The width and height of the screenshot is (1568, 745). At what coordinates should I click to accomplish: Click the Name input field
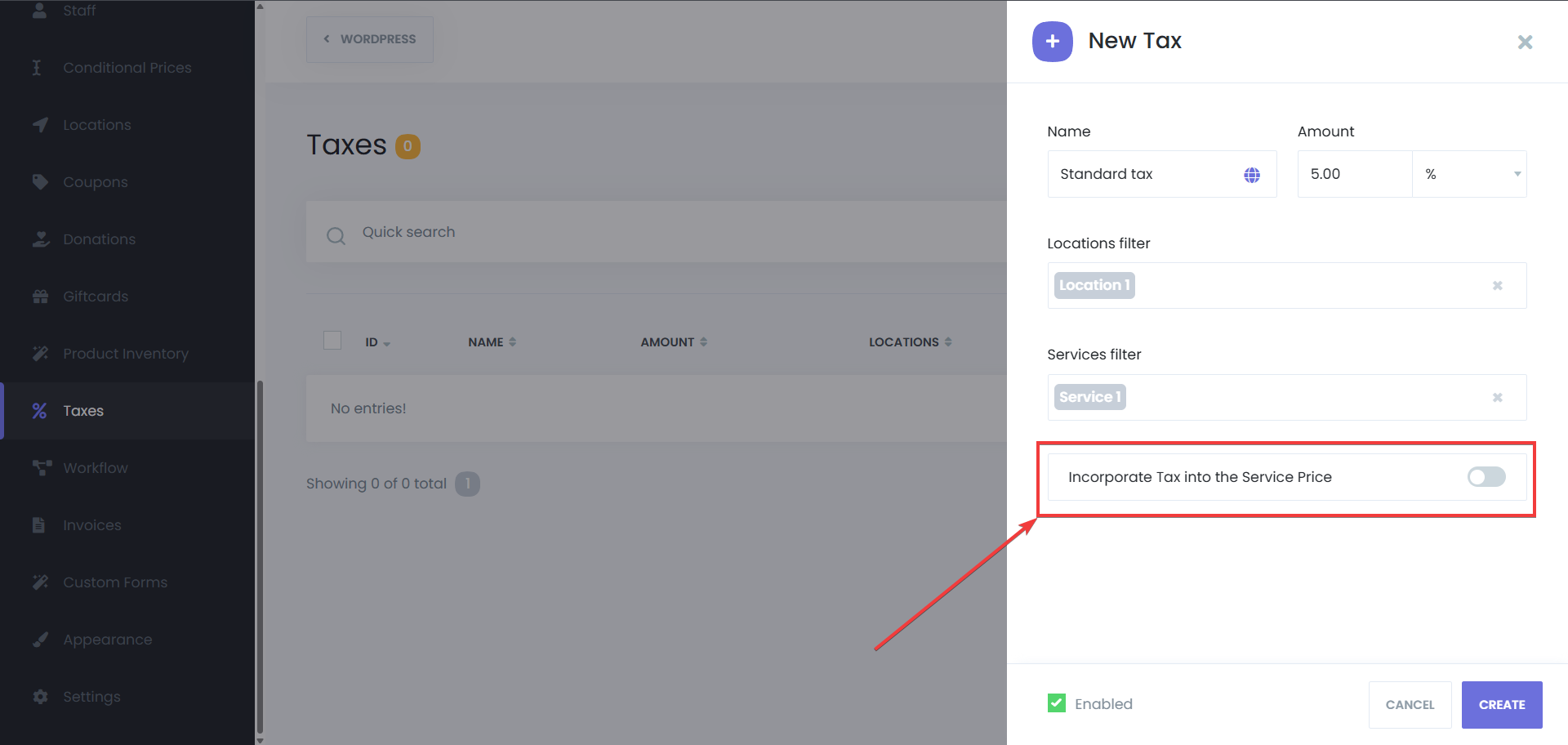1162,174
